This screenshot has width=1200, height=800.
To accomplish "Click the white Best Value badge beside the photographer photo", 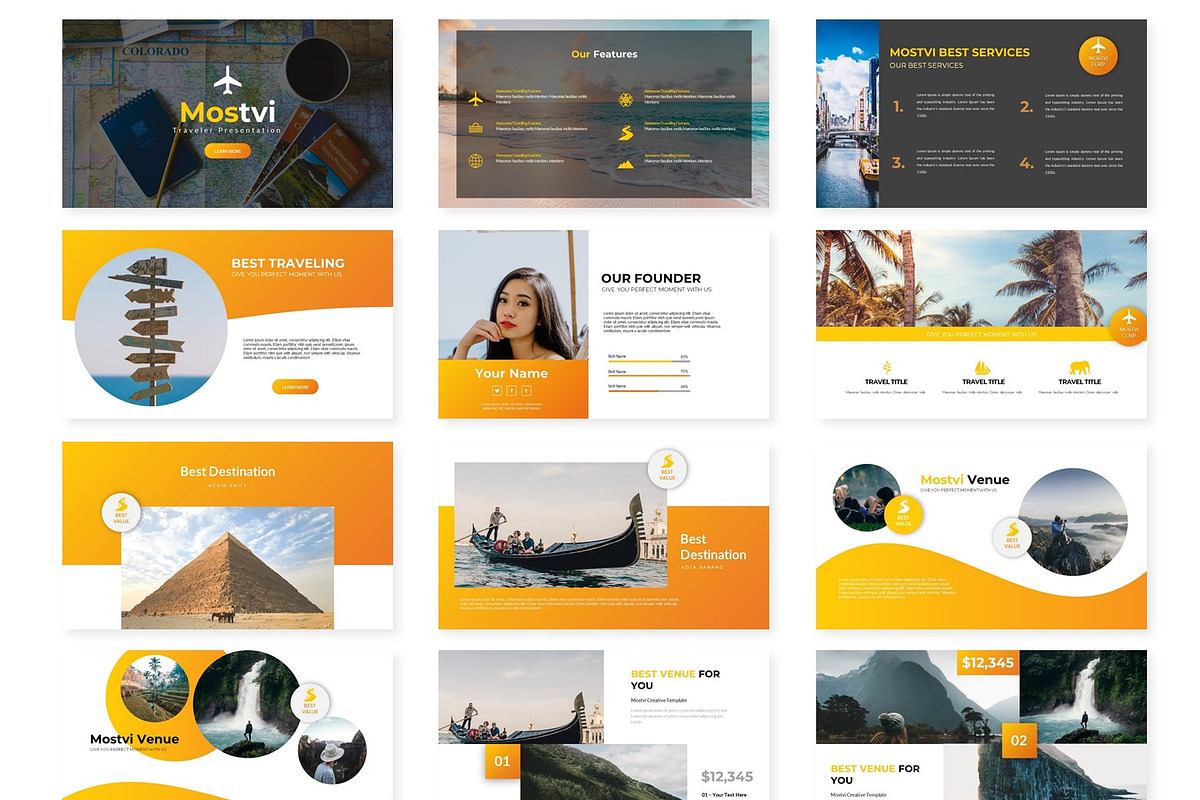I will 1012,537.
